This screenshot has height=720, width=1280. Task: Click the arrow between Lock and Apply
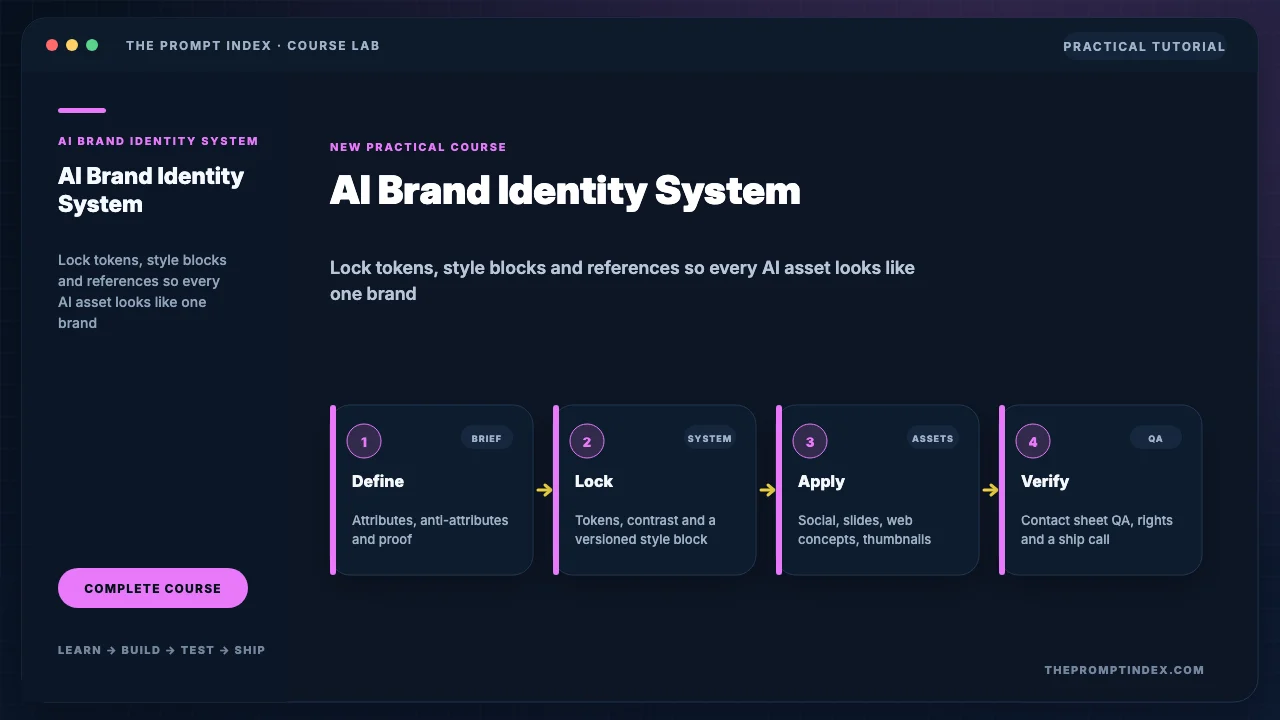click(x=767, y=490)
